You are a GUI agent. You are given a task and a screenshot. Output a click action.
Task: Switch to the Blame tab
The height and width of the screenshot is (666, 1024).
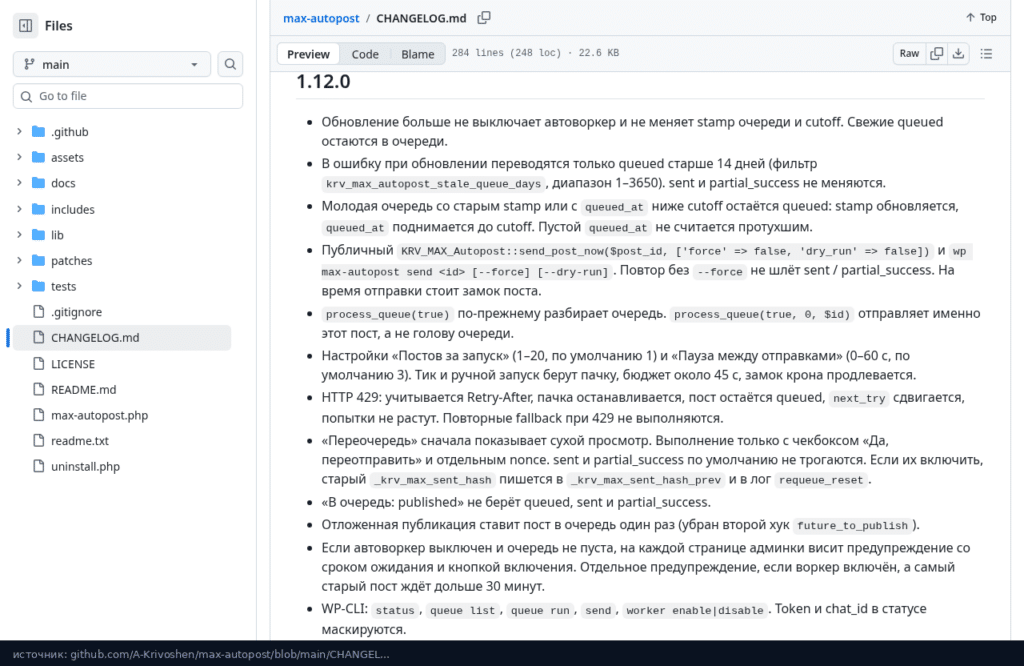tap(417, 54)
